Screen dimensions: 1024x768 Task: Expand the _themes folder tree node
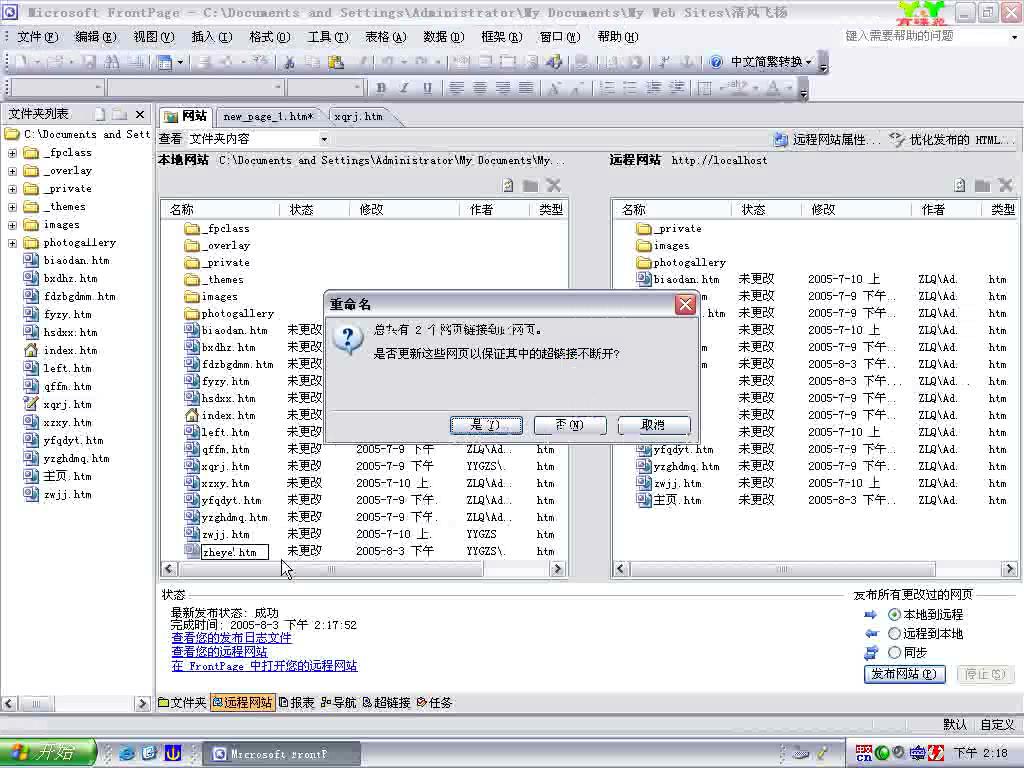click(x=12, y=207)
